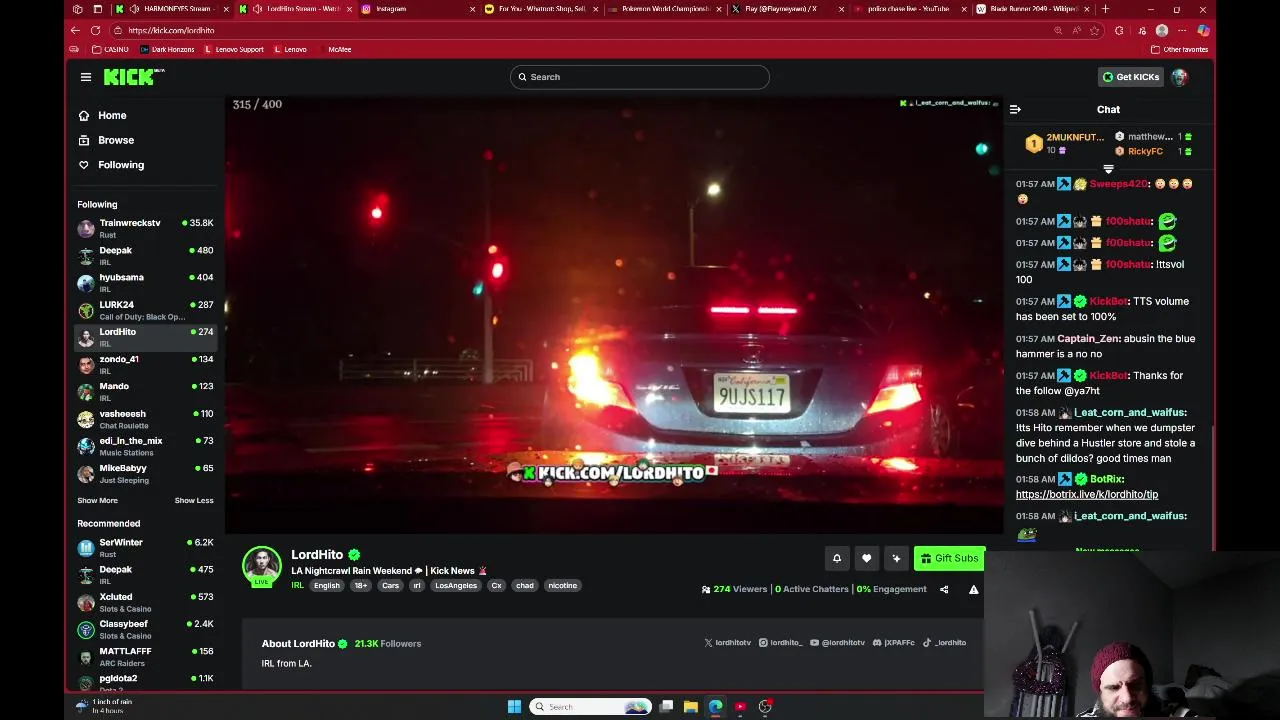
Task: Click the notification bell icon
Action: (x=837, y=558)
